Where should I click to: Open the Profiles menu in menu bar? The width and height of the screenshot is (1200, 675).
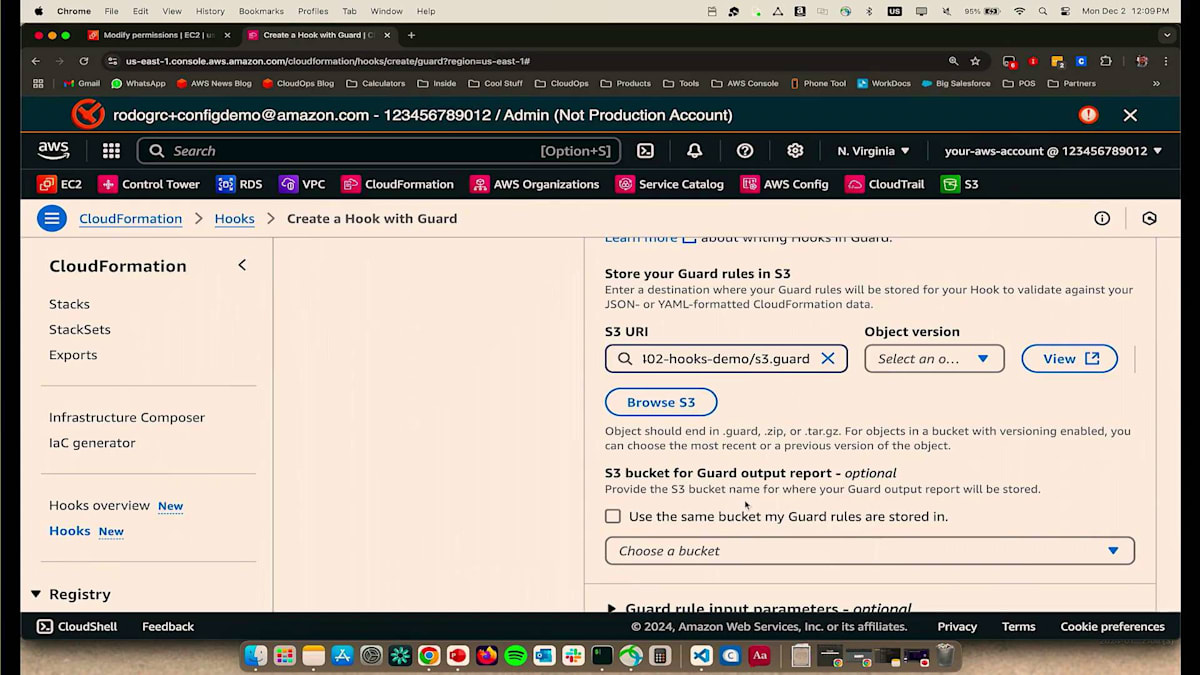tap(313, 11)
